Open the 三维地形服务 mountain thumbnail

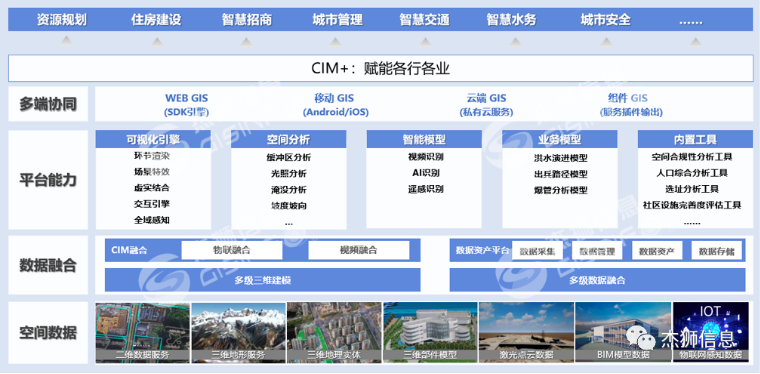coord(238,333)
